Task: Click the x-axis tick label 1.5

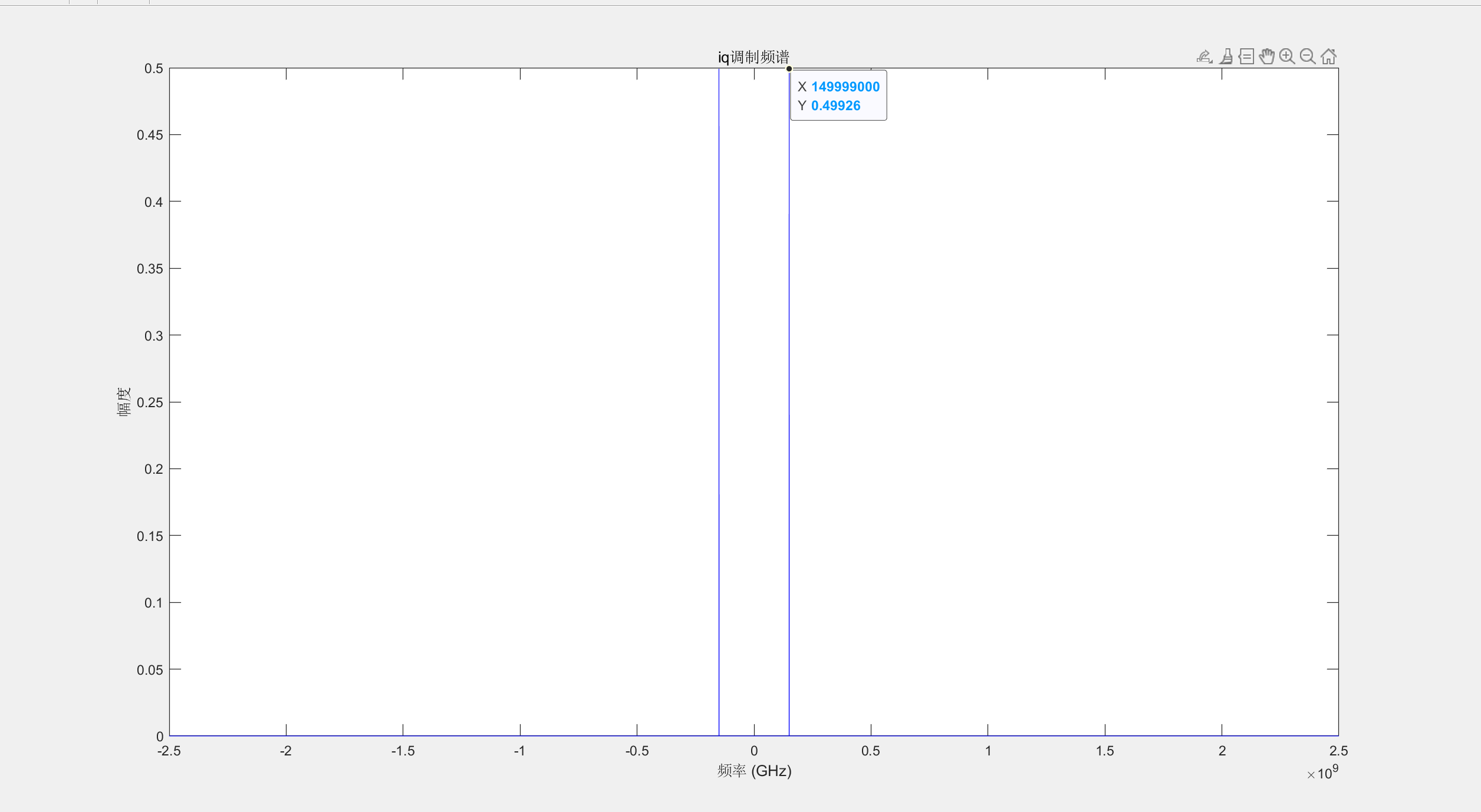Action: [1105, 751]
